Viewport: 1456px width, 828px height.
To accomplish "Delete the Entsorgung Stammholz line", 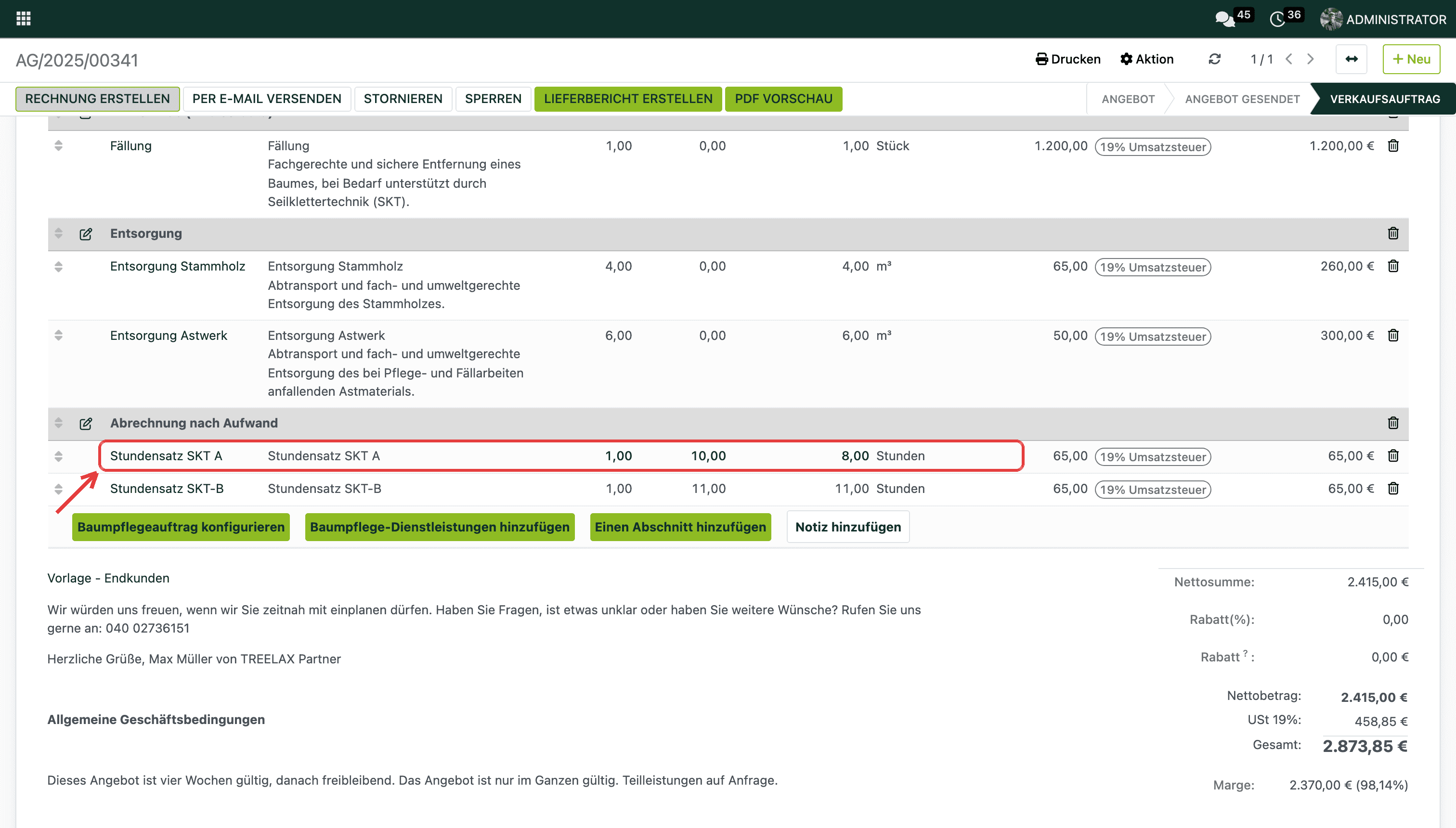I will pos(1393,266).
